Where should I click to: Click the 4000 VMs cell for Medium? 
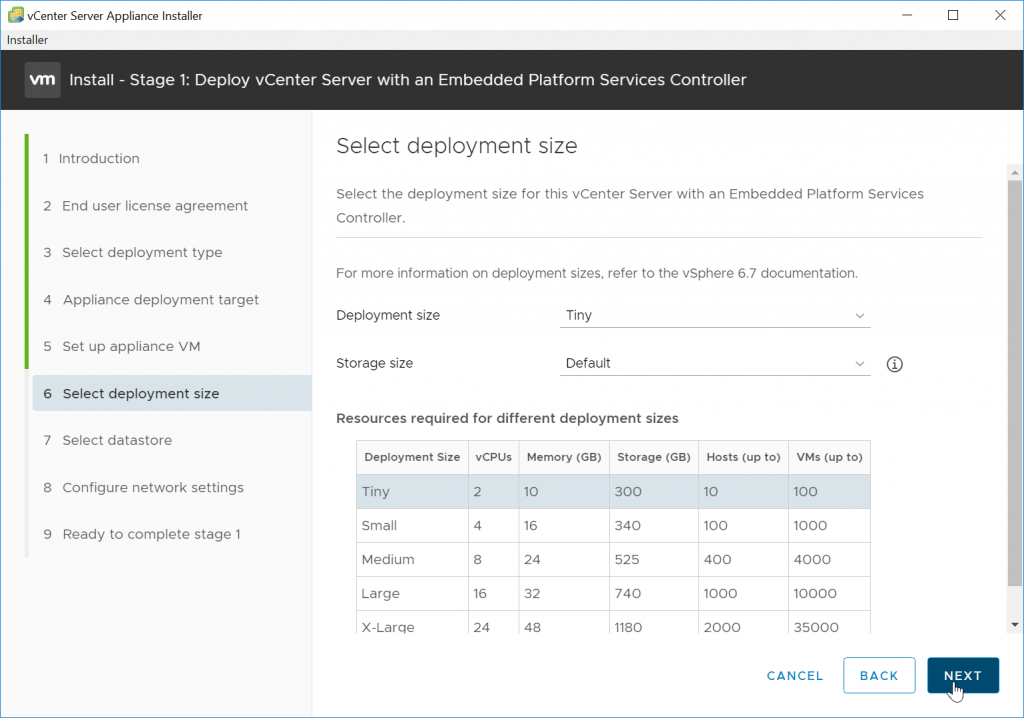coord(829,559)
